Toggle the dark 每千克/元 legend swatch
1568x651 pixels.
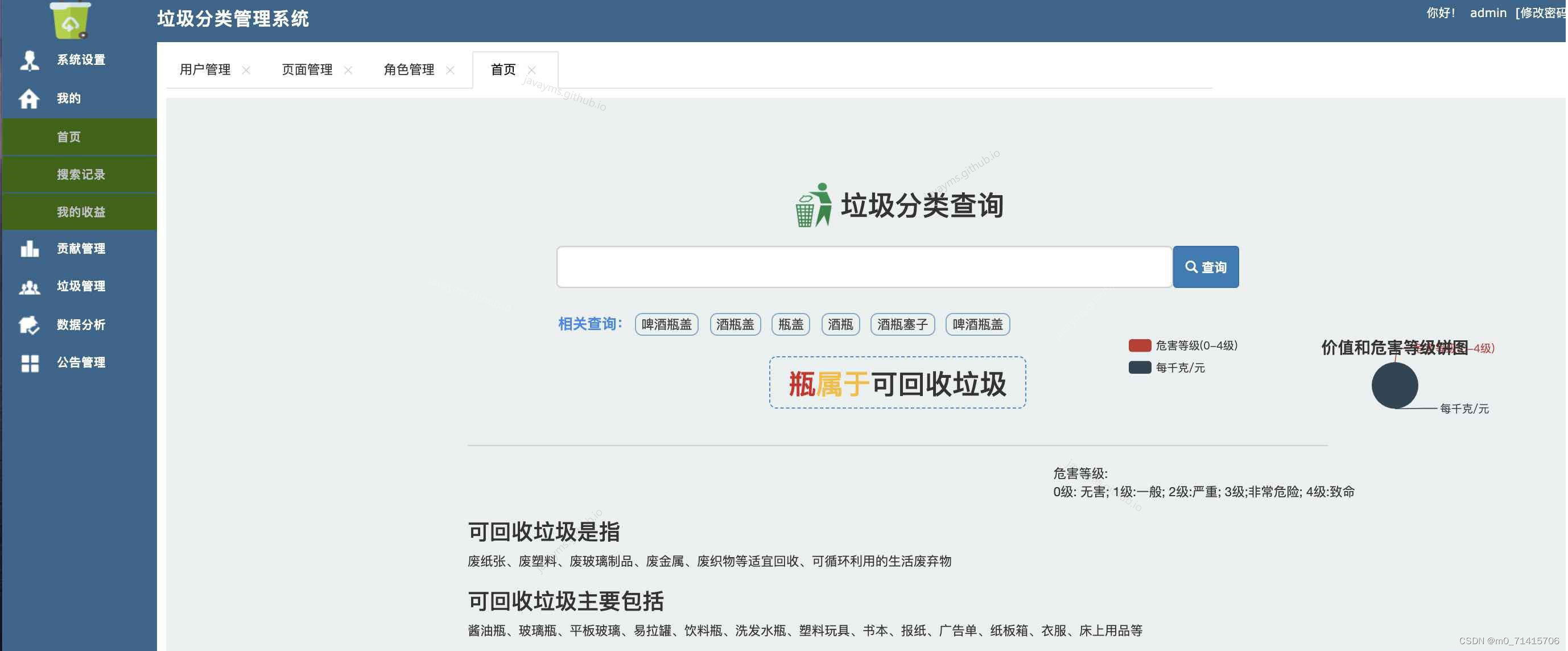coord(1140,367)
